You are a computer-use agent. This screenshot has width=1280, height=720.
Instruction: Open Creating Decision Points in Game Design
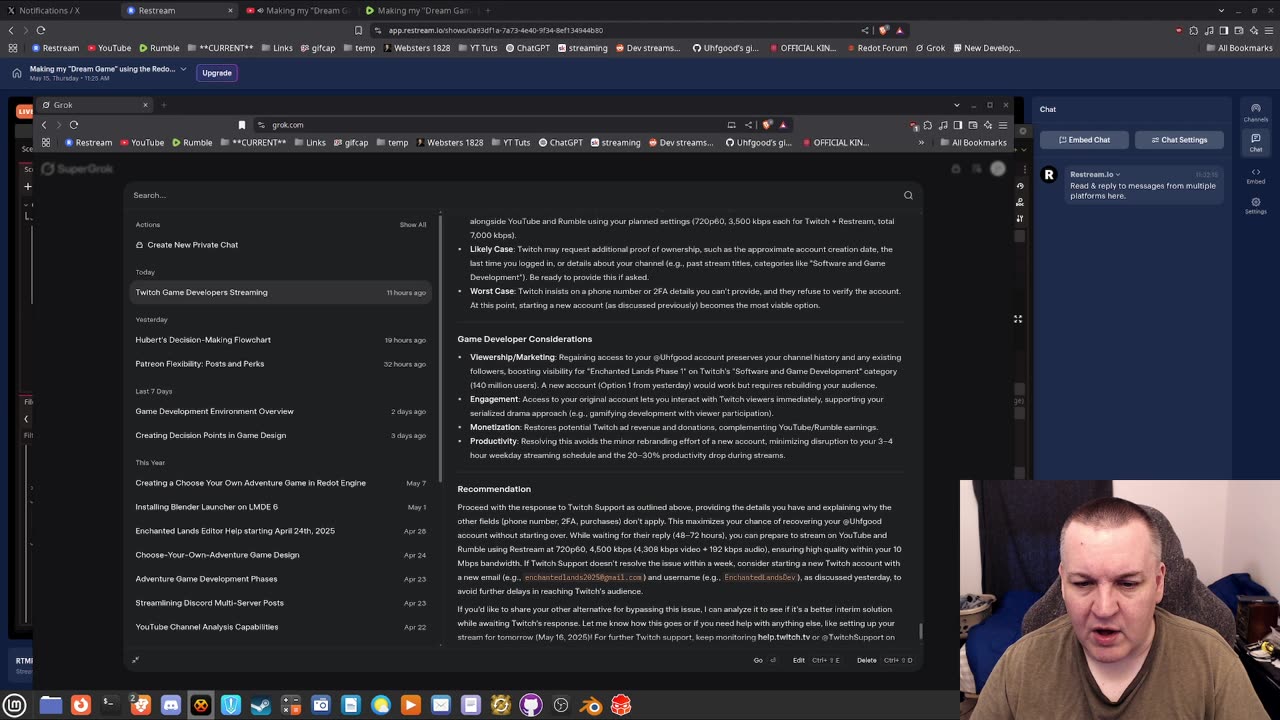(281, 435)
